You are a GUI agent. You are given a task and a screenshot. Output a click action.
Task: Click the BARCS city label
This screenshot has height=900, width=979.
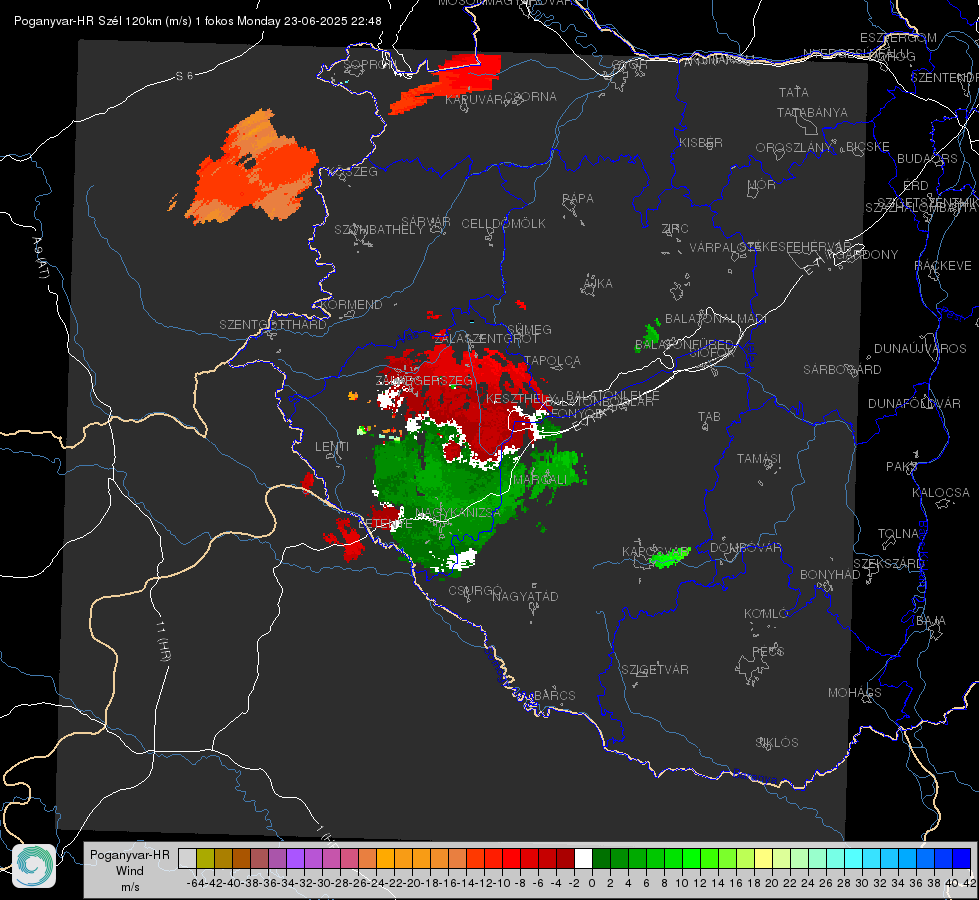554,695
